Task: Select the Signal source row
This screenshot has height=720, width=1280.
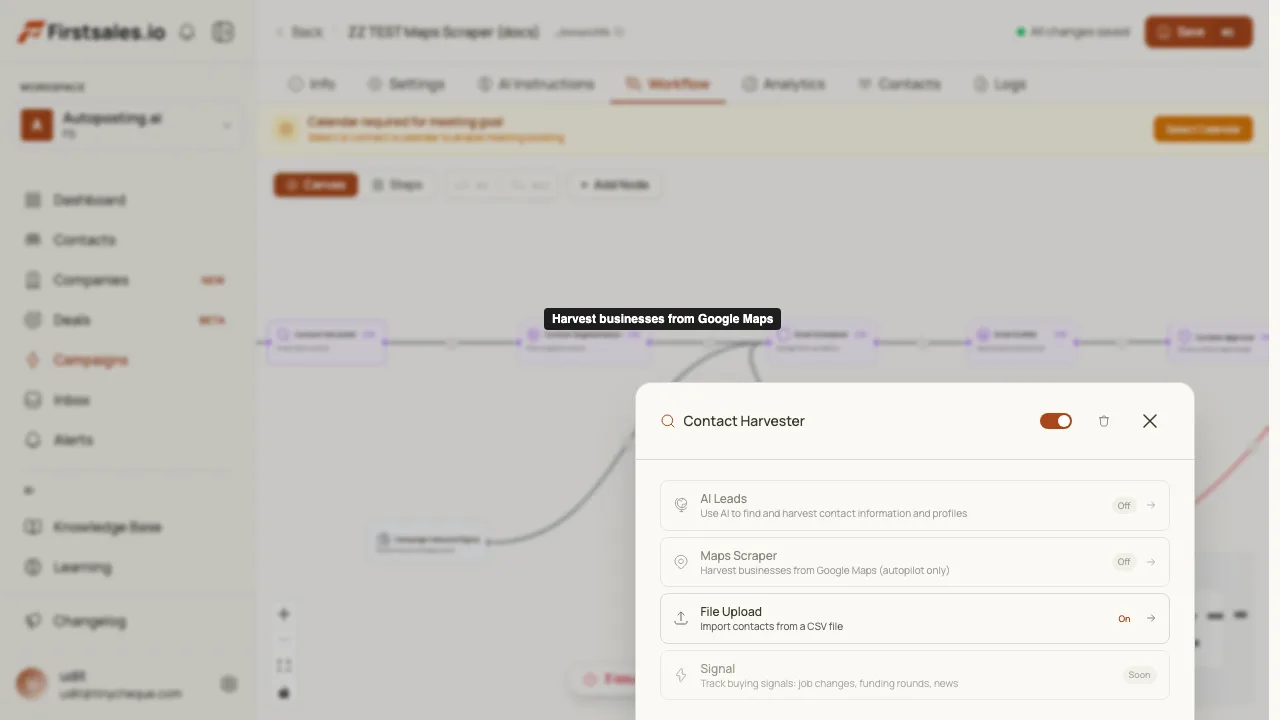Action: (915, 675)
